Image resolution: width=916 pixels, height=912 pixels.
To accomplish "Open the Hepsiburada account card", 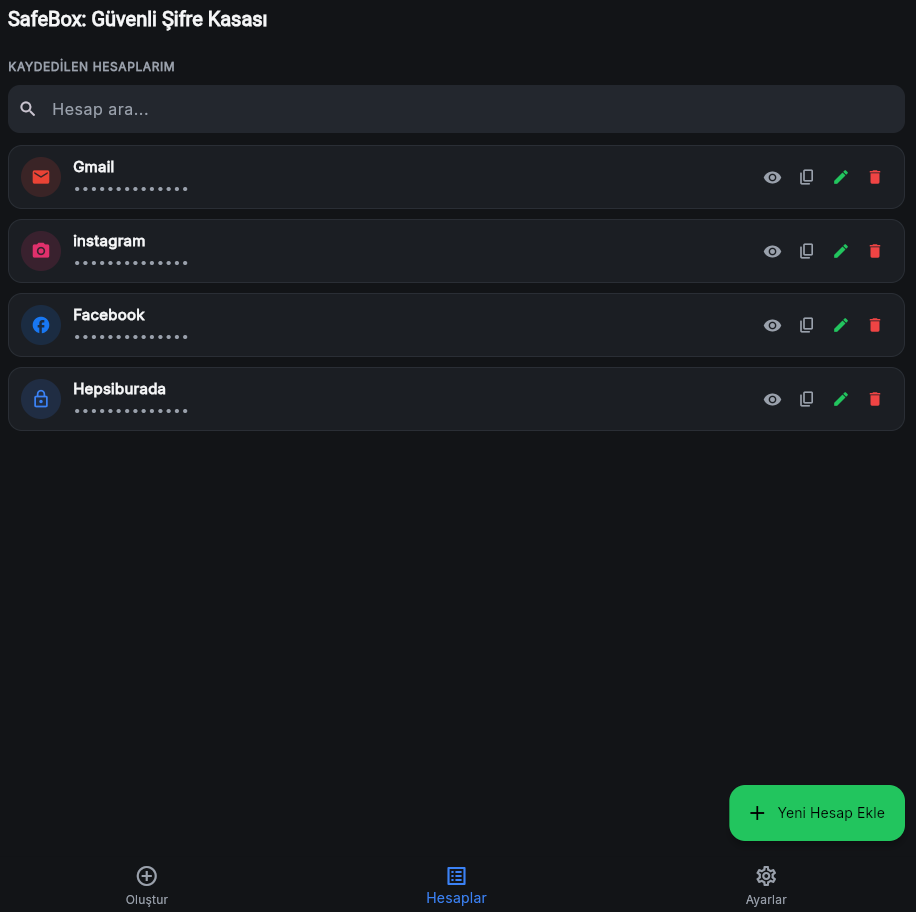I will 456,399.
